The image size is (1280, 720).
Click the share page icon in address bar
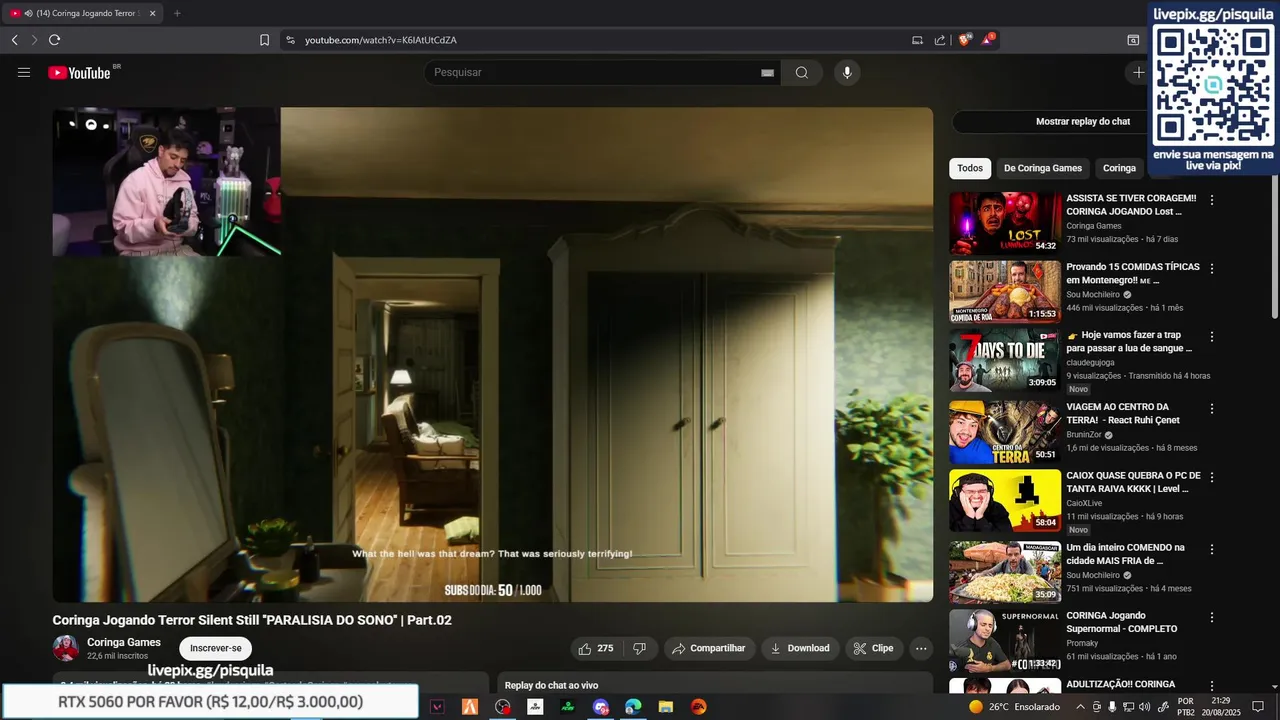coord(940,40)
